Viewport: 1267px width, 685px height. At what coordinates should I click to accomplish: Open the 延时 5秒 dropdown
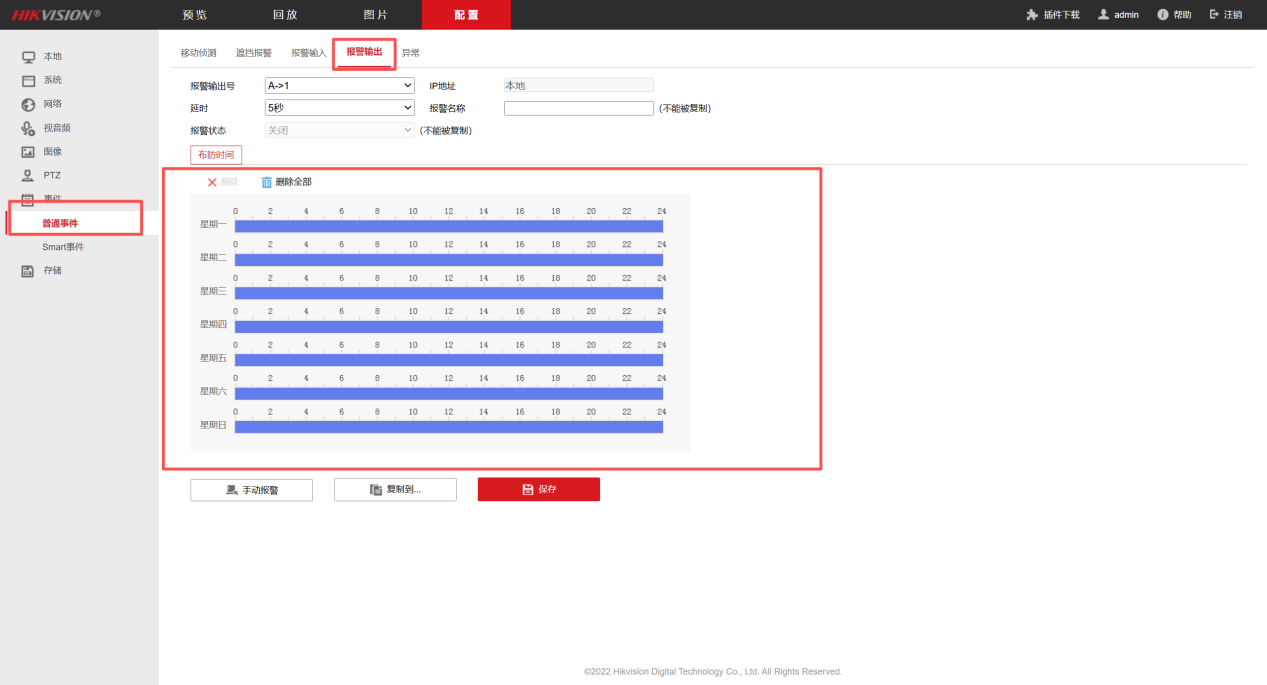(339, 108)
